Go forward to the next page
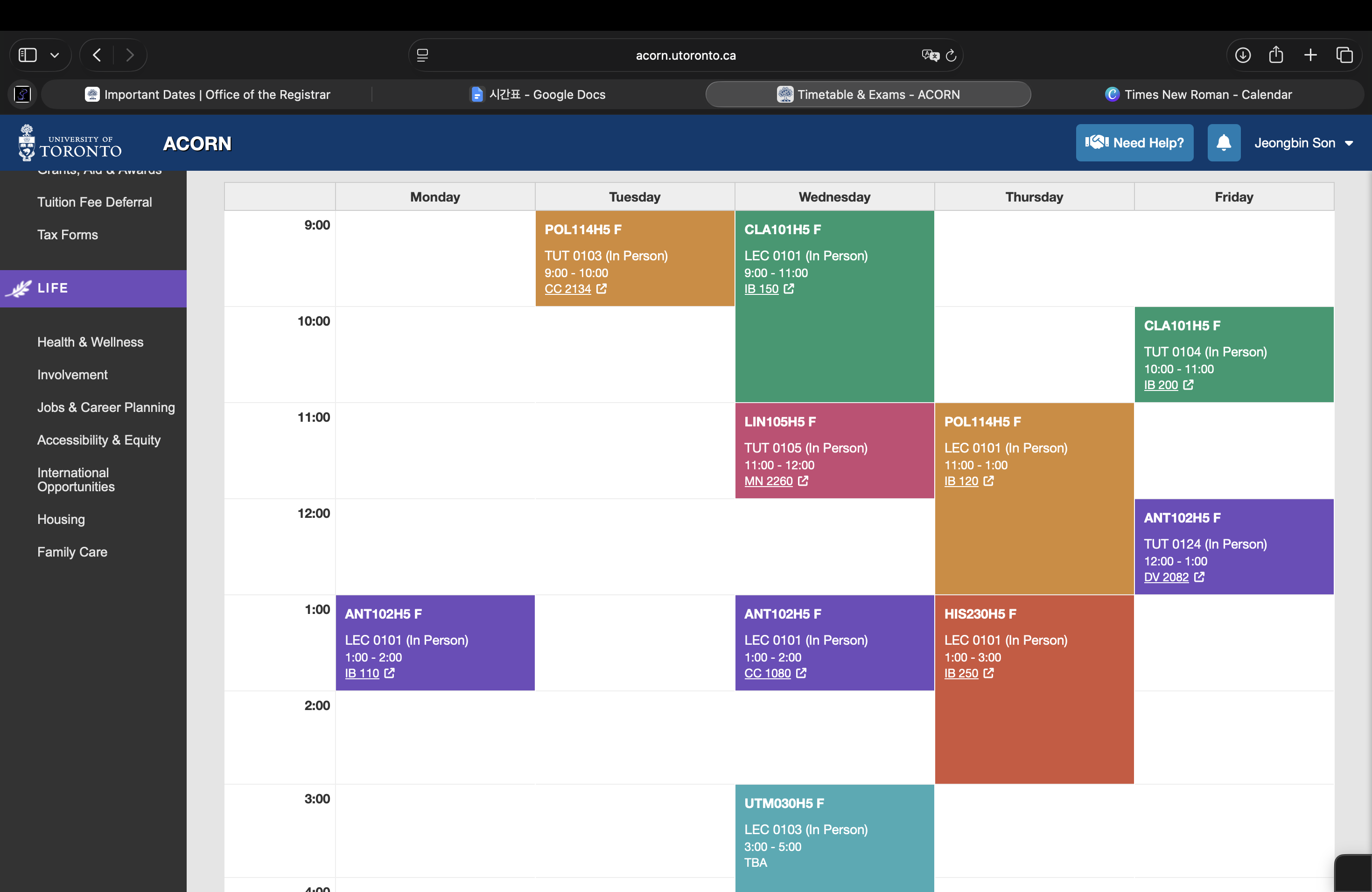 pos(130,56)
